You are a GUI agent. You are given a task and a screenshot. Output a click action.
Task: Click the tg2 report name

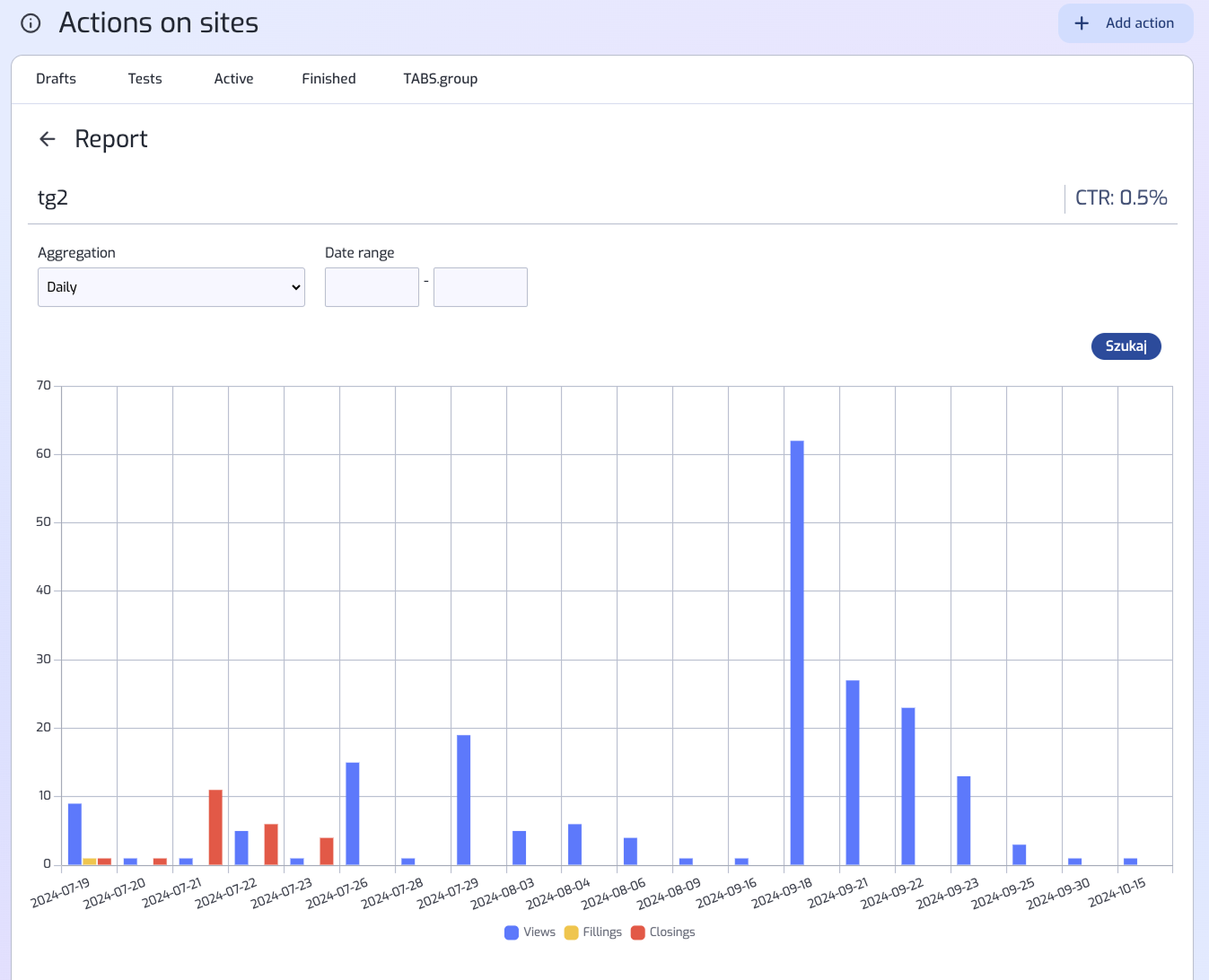point(53,197)
